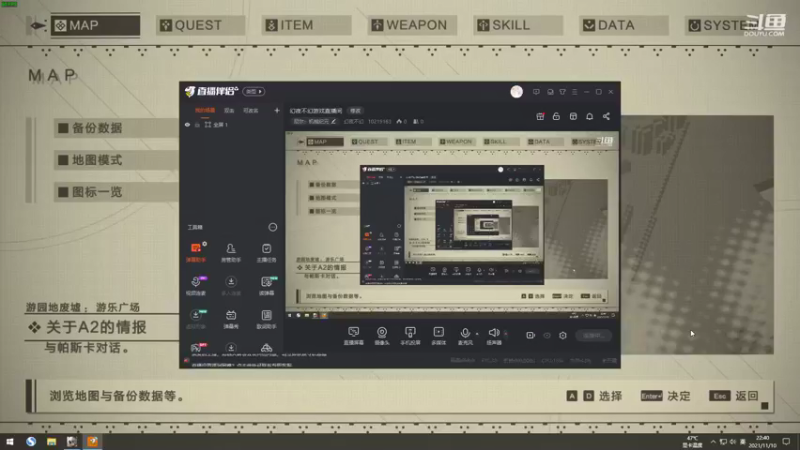Toggle the preview eye icon in the bottom bar

pyautogui.click(x=546, y=335)
